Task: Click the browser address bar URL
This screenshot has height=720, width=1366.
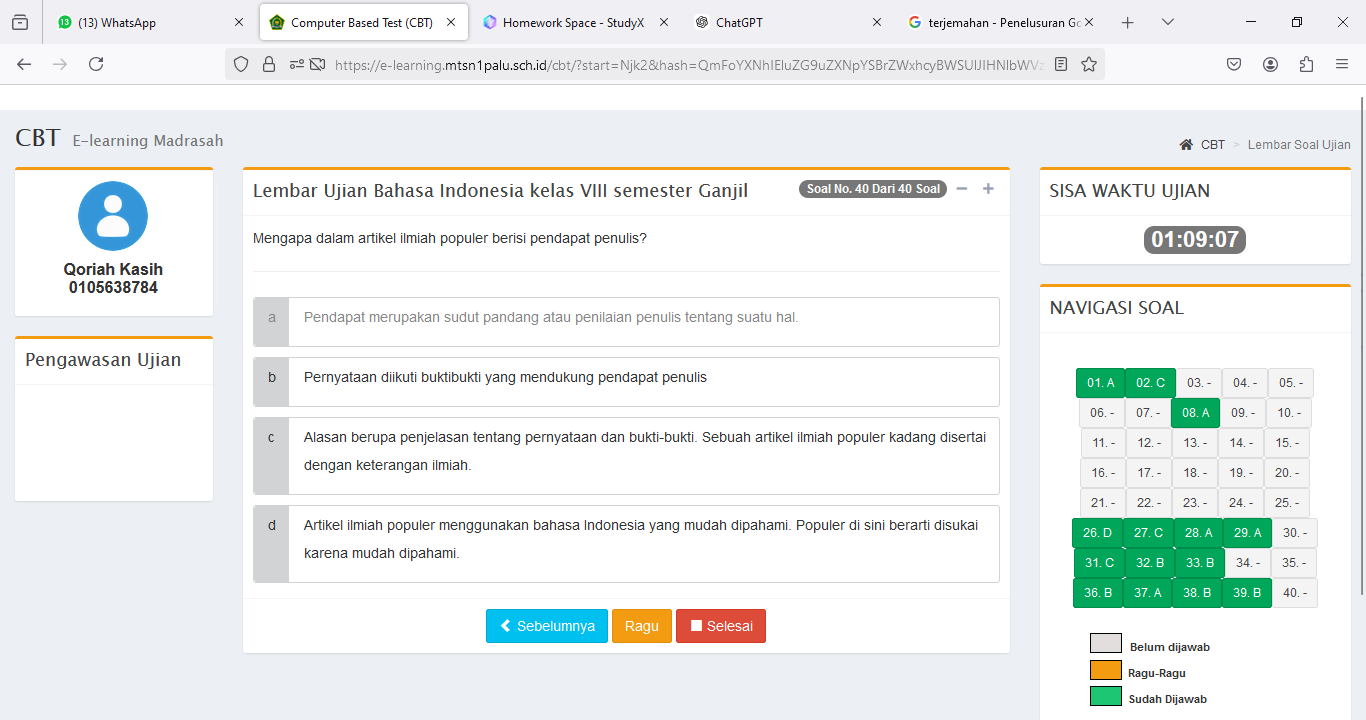Action: tap(690, 64)
